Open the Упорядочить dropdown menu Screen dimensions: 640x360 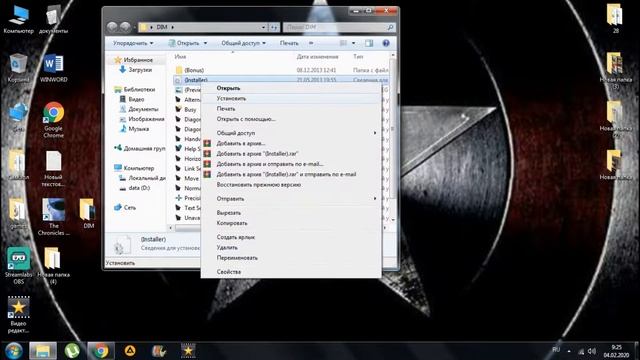(x=133, y=43)
